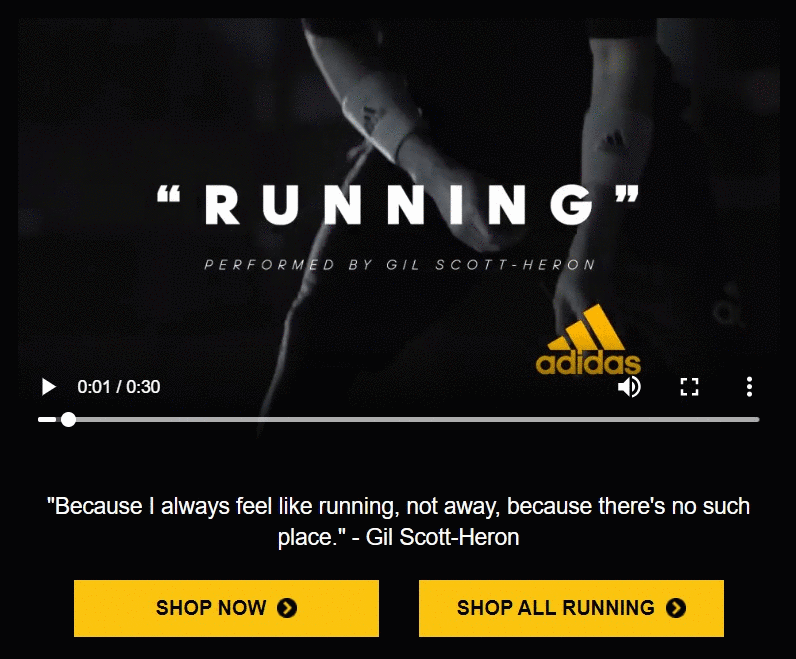
Task: Click the Shop Now button
Action: 226,608
